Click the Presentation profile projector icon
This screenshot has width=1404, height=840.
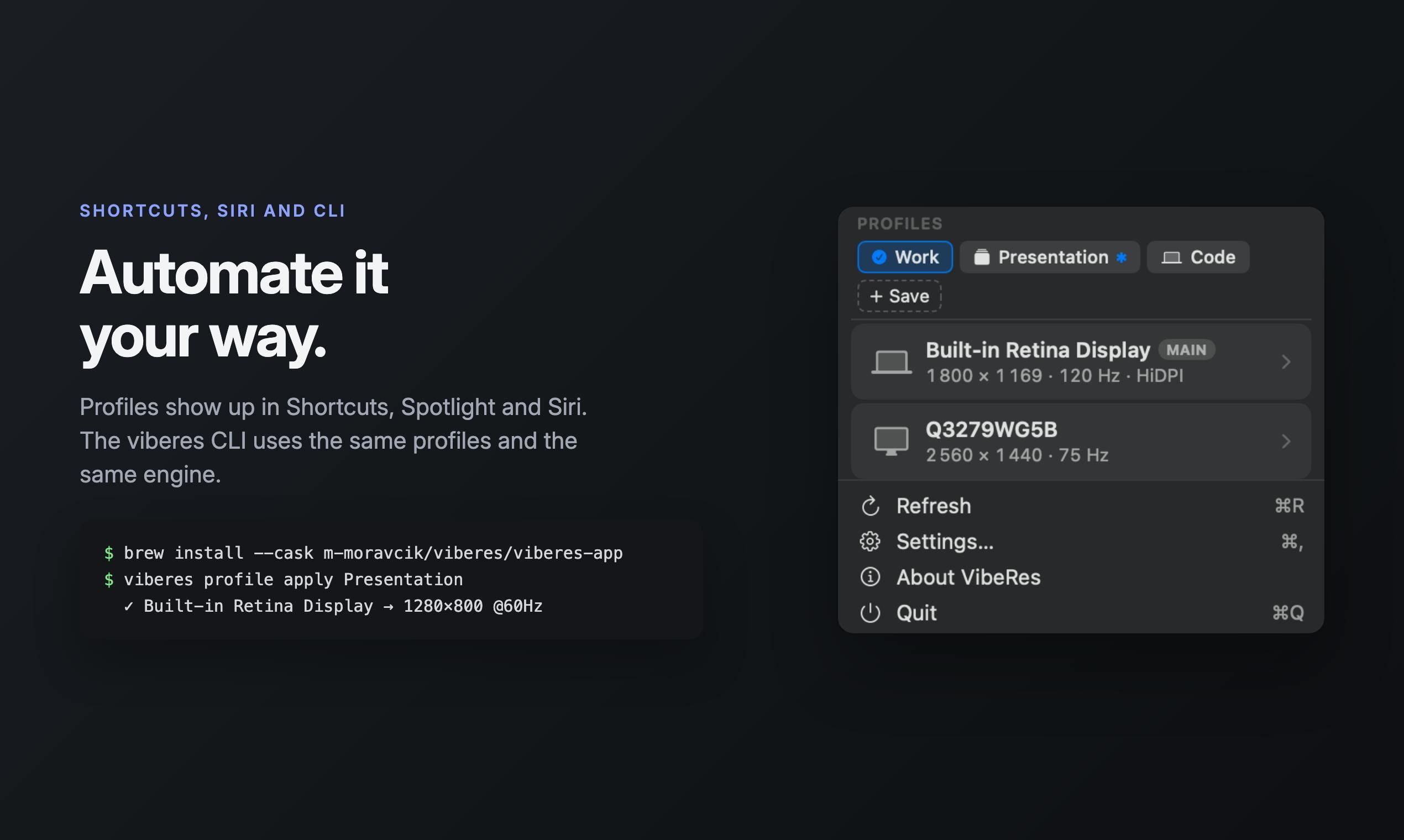tap(982, 257)
